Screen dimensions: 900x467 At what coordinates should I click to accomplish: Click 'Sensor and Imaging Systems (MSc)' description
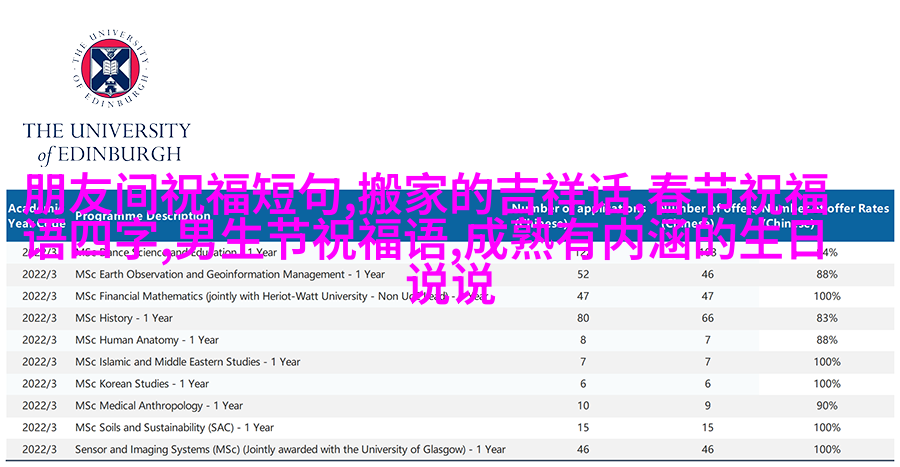pyautogui.click(x=290, y=450)
